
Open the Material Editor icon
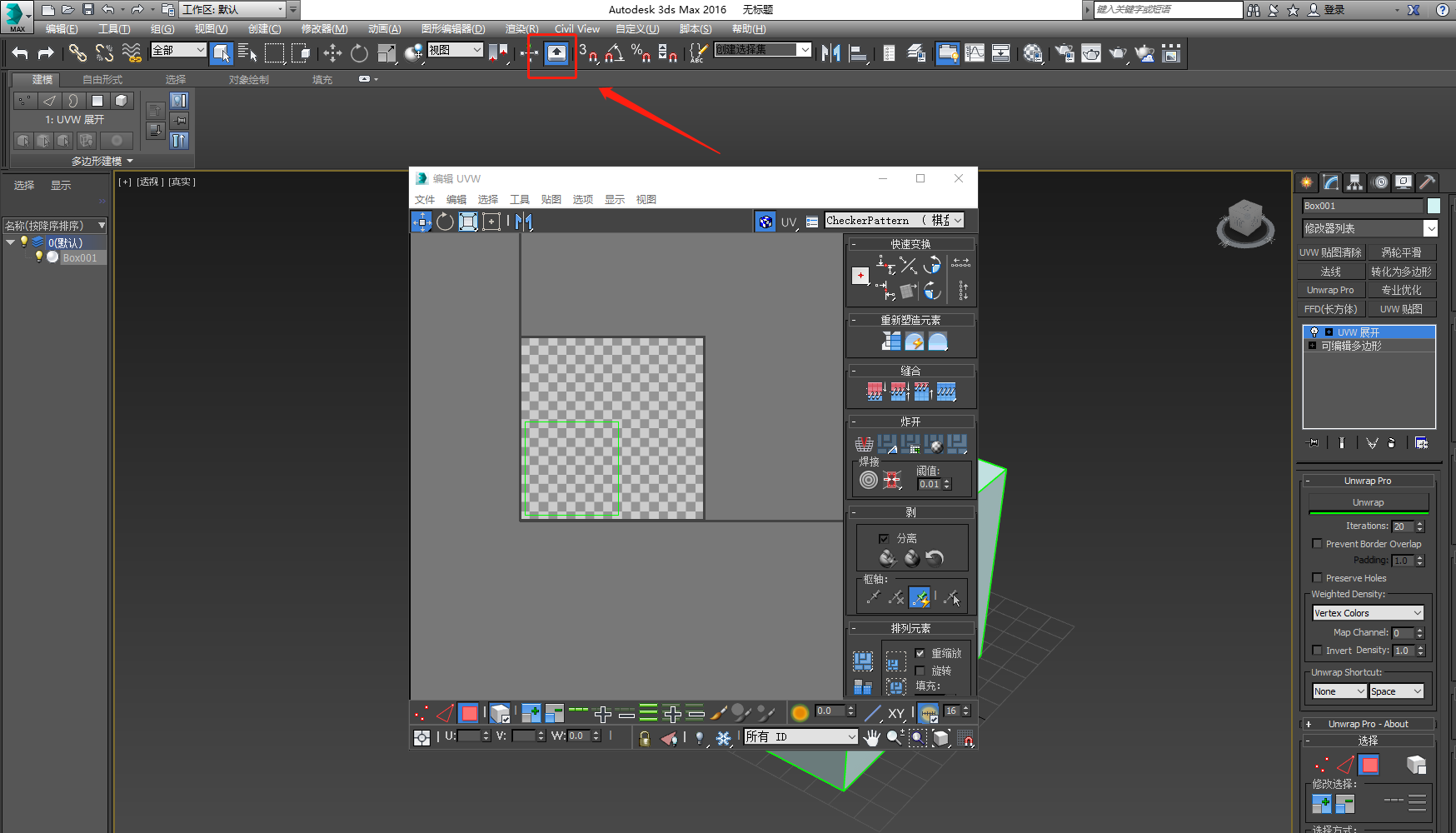coord(1033,53)
